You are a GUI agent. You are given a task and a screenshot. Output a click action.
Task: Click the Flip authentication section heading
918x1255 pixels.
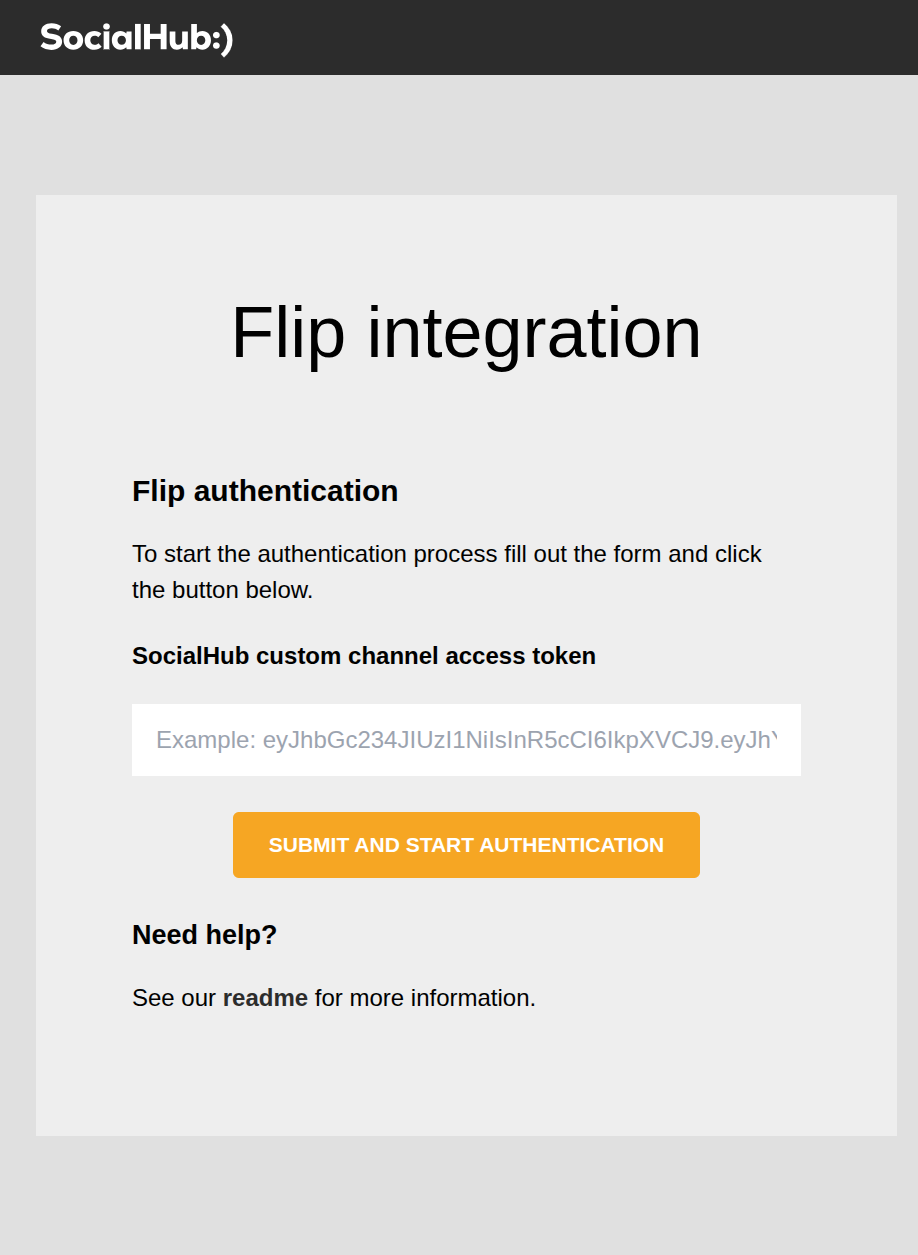264,491
